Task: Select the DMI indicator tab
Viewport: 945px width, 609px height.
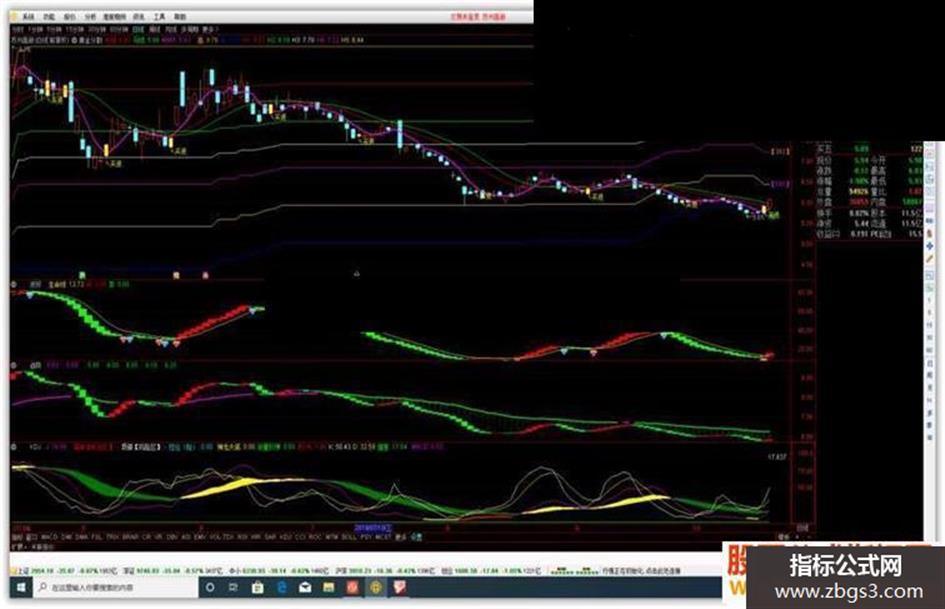Action: point(67,536)
